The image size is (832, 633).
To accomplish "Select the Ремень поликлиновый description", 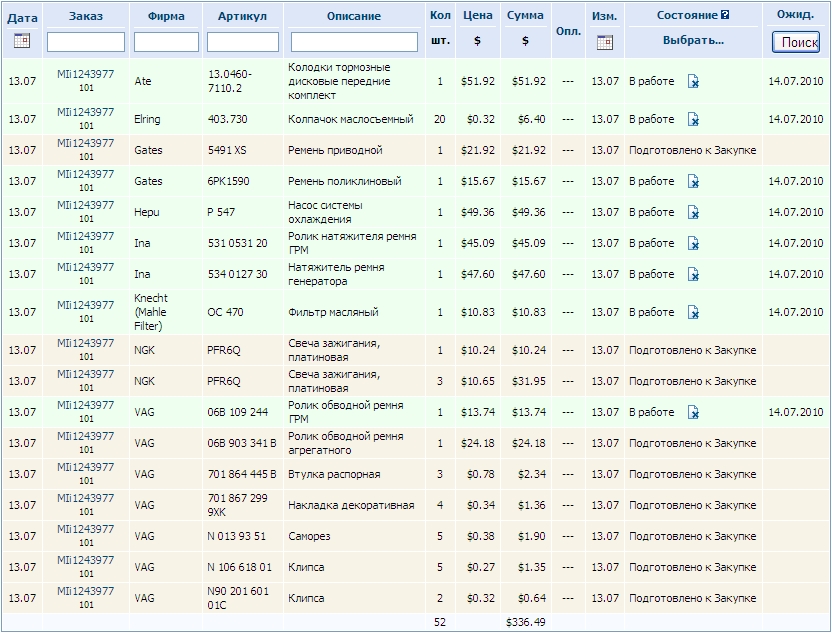I will (x=345, y=181).
